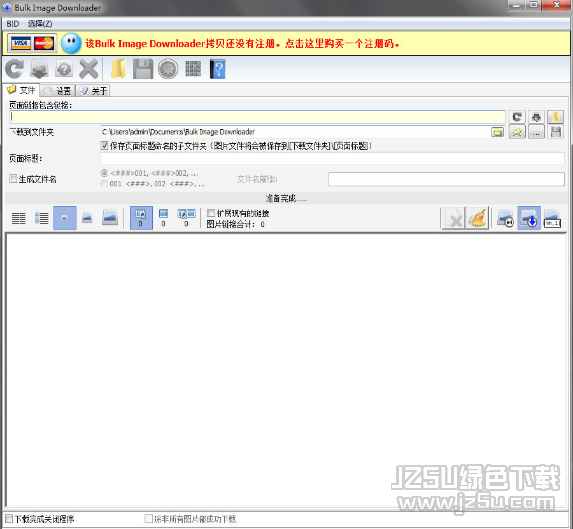Click the remove selected image X icon
The width and height of the screenshot is (573, 529).
(x=453, y=218)
